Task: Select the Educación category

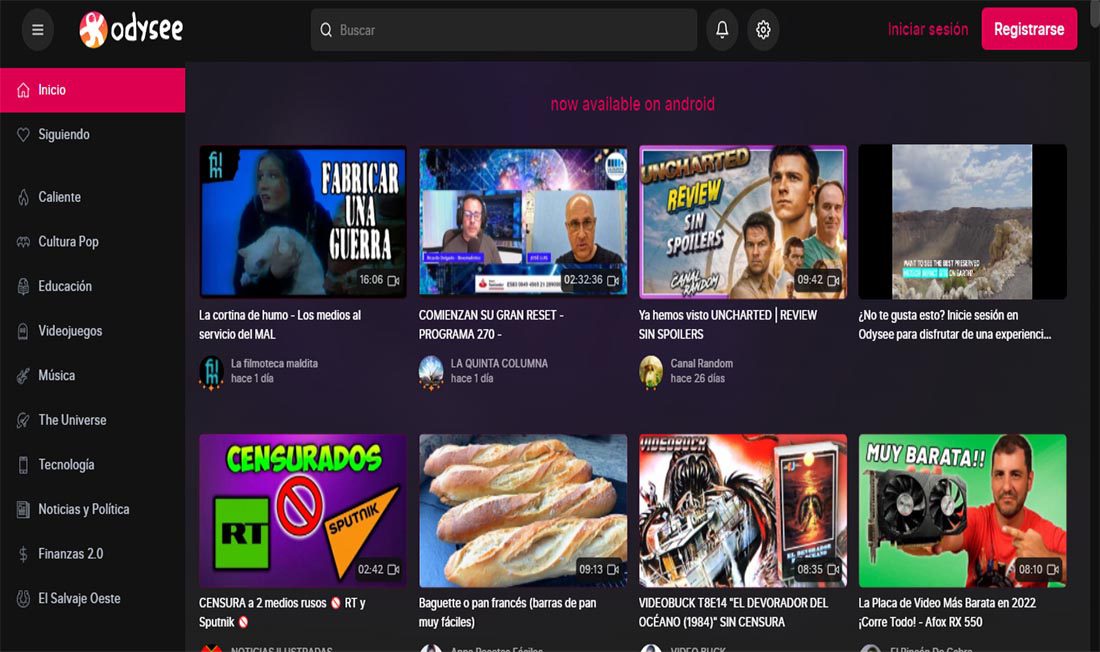Action: pos(93,286)
